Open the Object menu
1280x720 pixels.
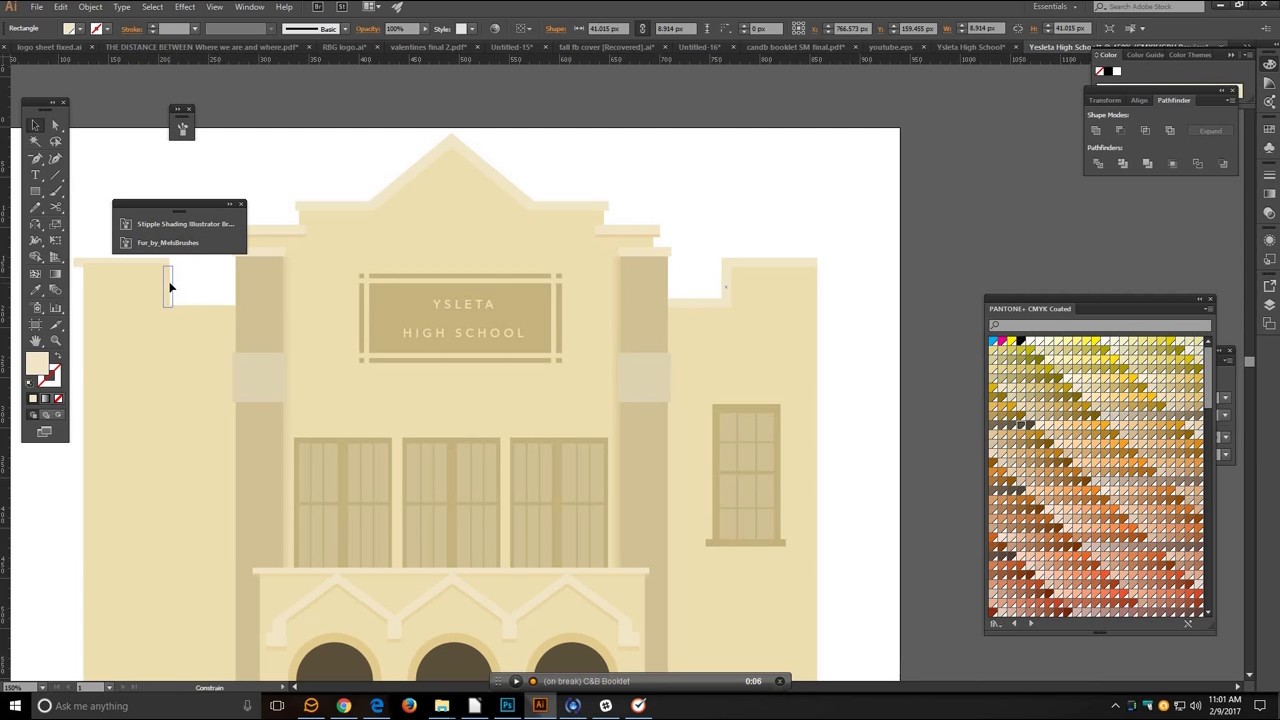90,7
